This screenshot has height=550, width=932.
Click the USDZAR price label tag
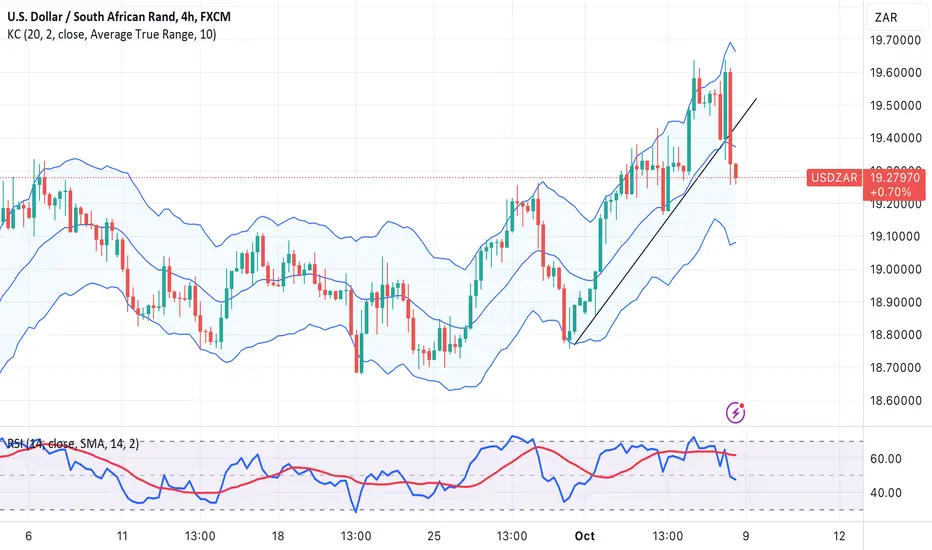(x=835, y=177)
